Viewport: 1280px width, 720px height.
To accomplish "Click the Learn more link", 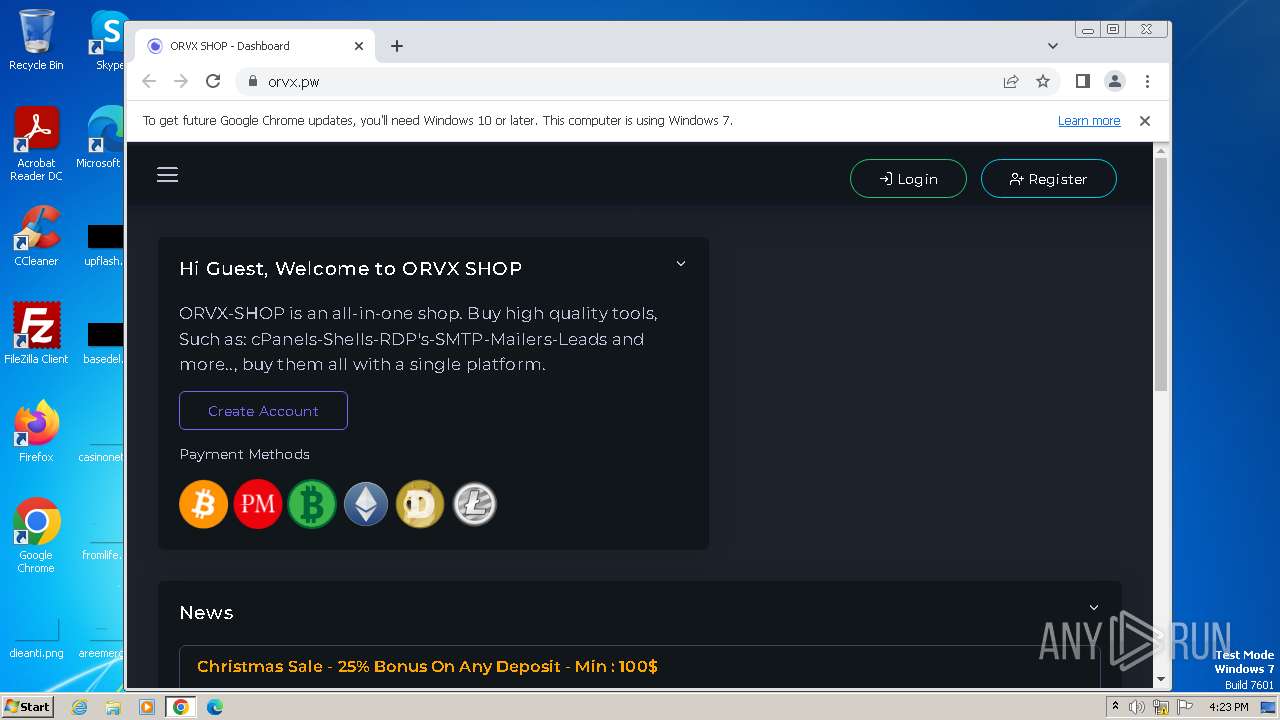I will (x=1089, y=121).
